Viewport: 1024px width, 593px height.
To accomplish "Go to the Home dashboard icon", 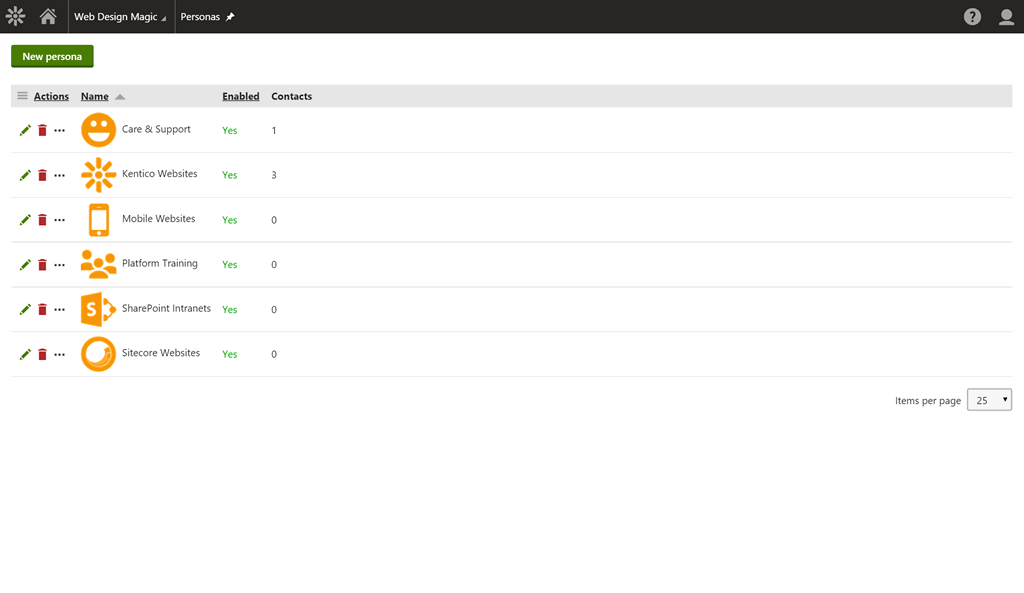I will pyautogui.click(x=48, y=16).
